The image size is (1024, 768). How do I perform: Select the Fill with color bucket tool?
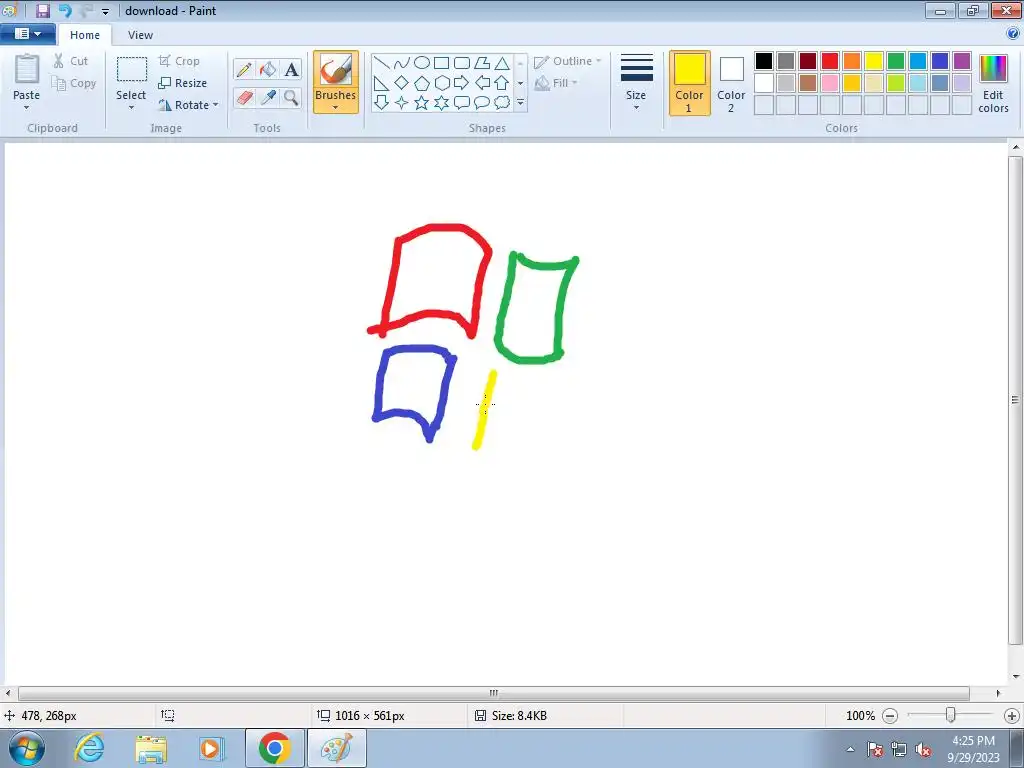point(268,69)
